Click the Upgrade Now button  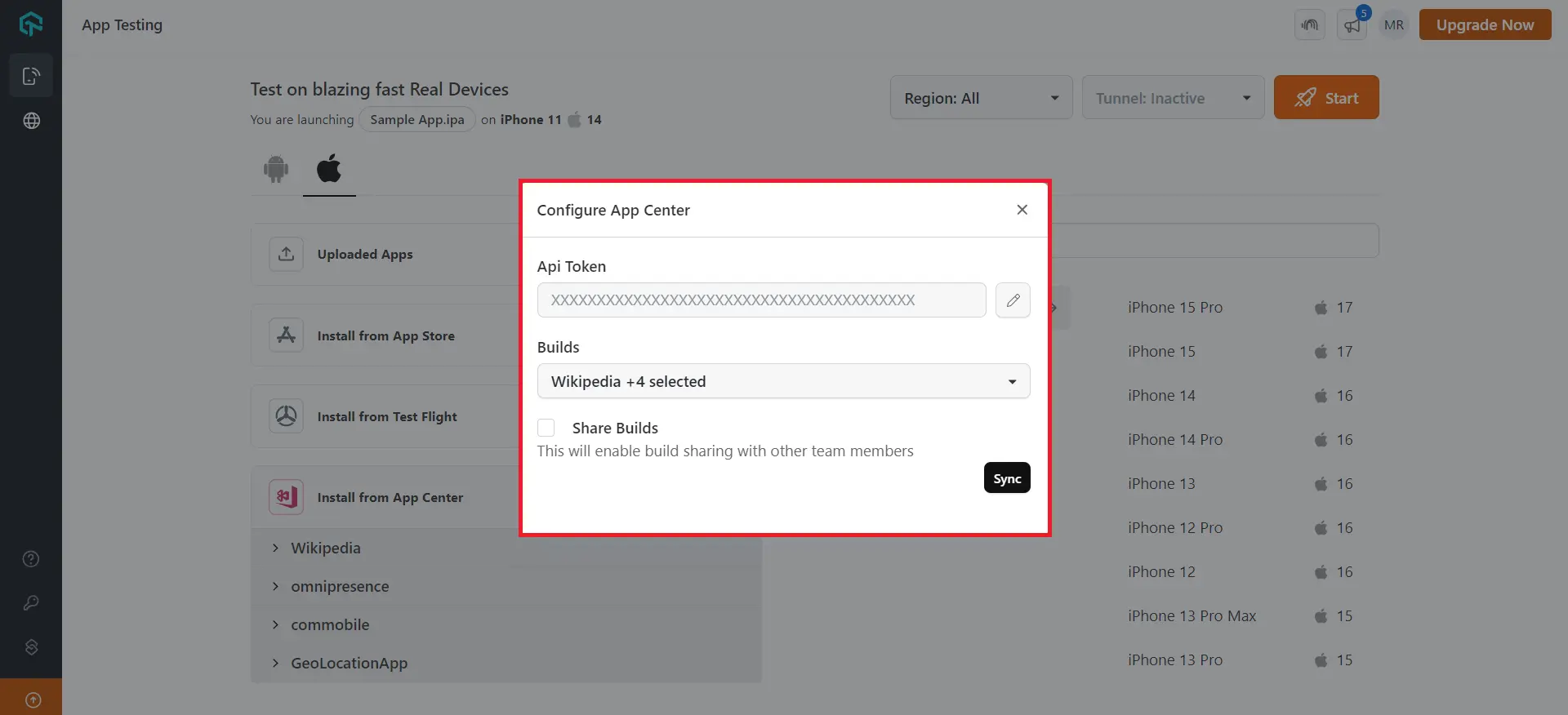click(x=1484, y=25)
